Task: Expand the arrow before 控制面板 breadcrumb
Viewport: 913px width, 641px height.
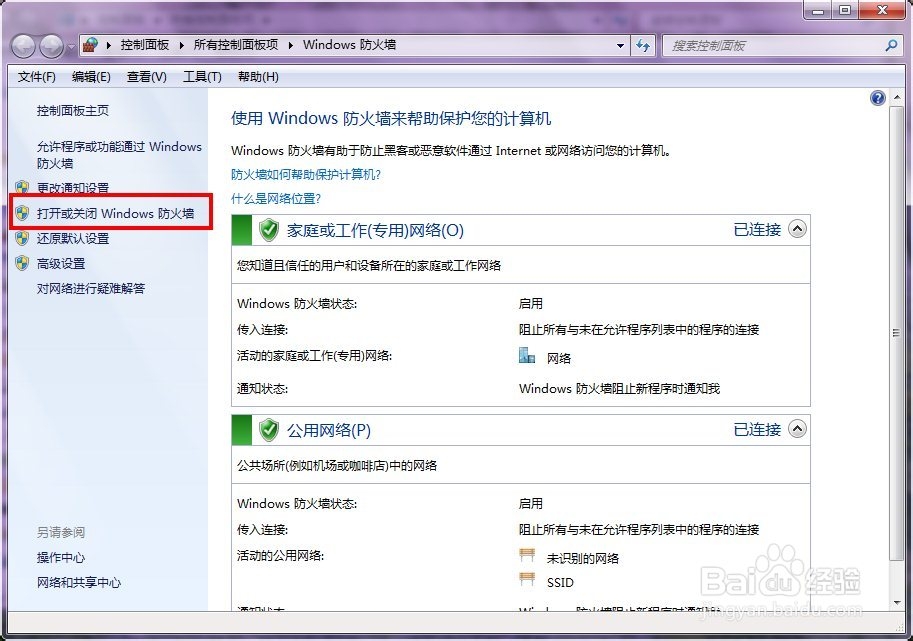Action: tap(109, 45)
